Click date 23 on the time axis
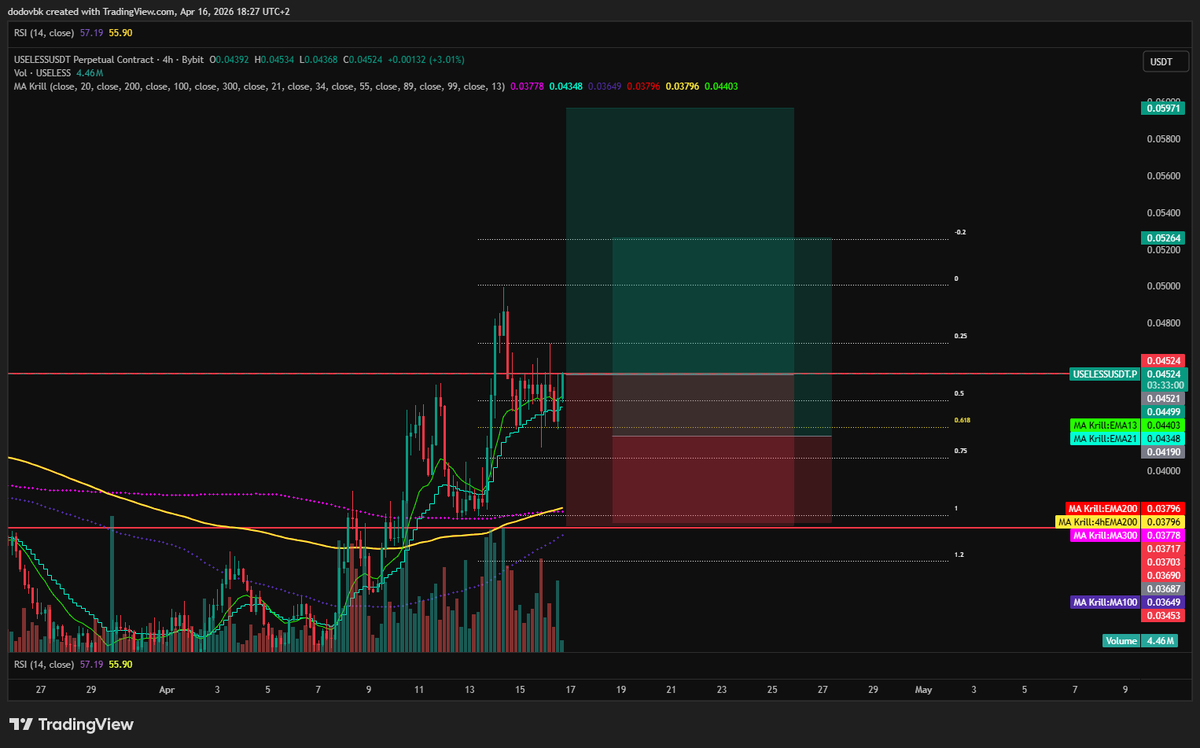1200x748 pixels. 721,689
